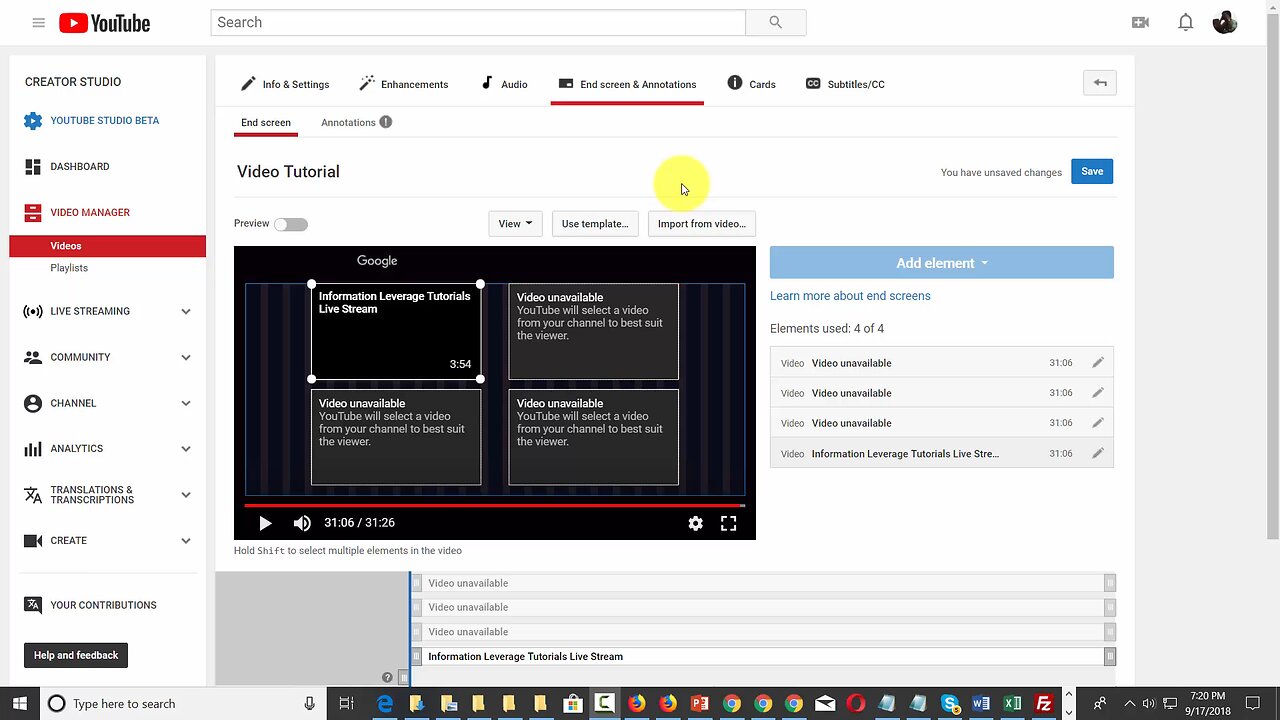Screen dimensions: 1280x720
Task: Expand the Community section
Action: tap(185, 357)
